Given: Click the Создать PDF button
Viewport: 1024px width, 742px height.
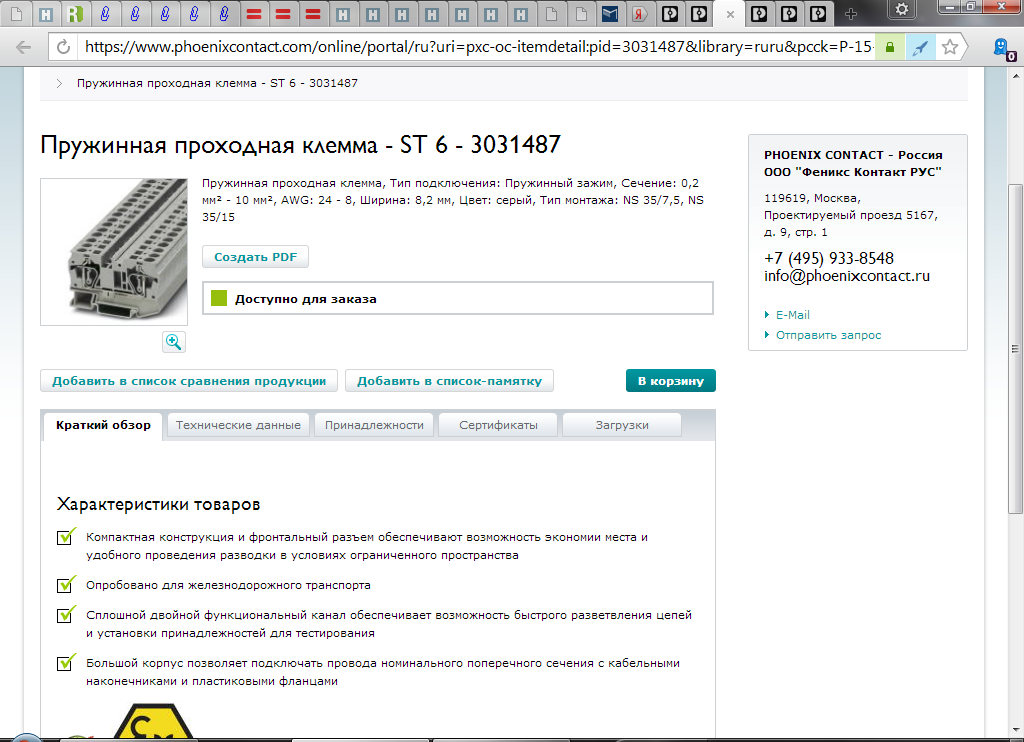Looking at the screenshot, I should point(255,257).
